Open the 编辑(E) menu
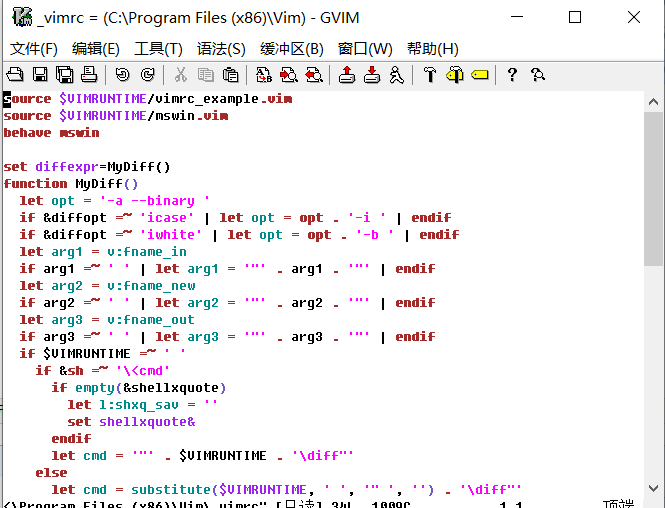 click(95, 49)
